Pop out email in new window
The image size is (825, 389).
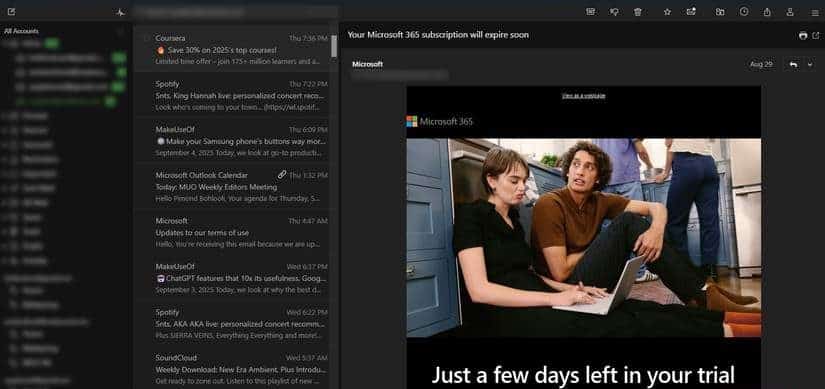(x=816, y=35)
